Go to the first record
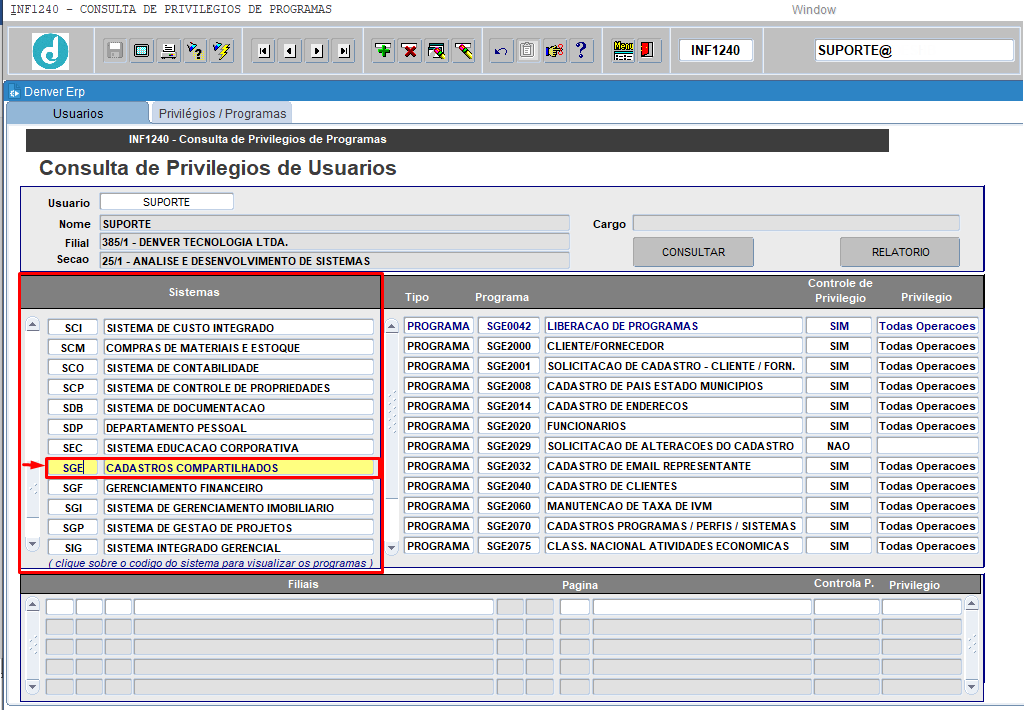This screenshot has height=710, width=1024. click(264, 50)
